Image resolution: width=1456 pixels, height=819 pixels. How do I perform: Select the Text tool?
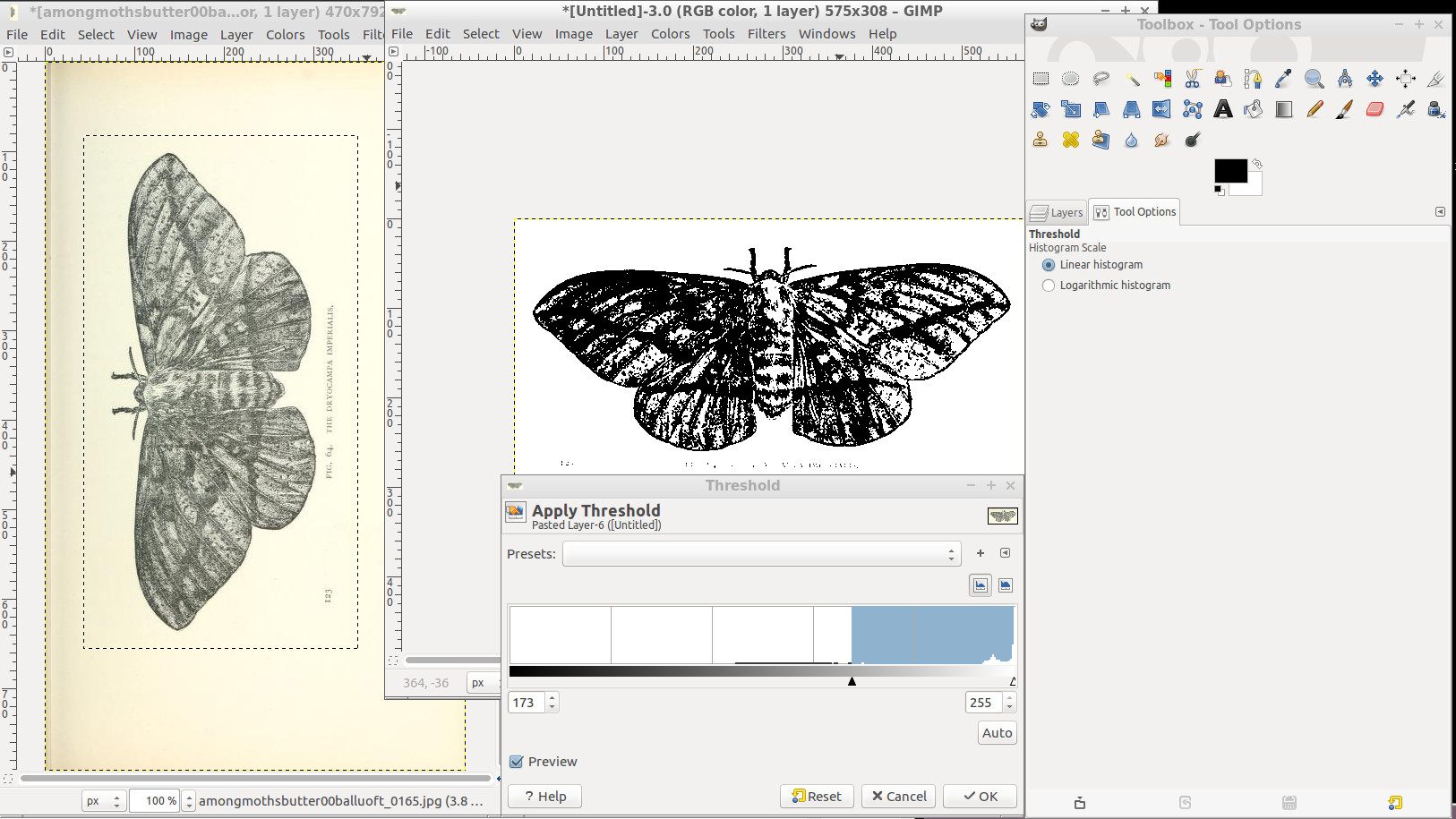(x=1223, y=109)
